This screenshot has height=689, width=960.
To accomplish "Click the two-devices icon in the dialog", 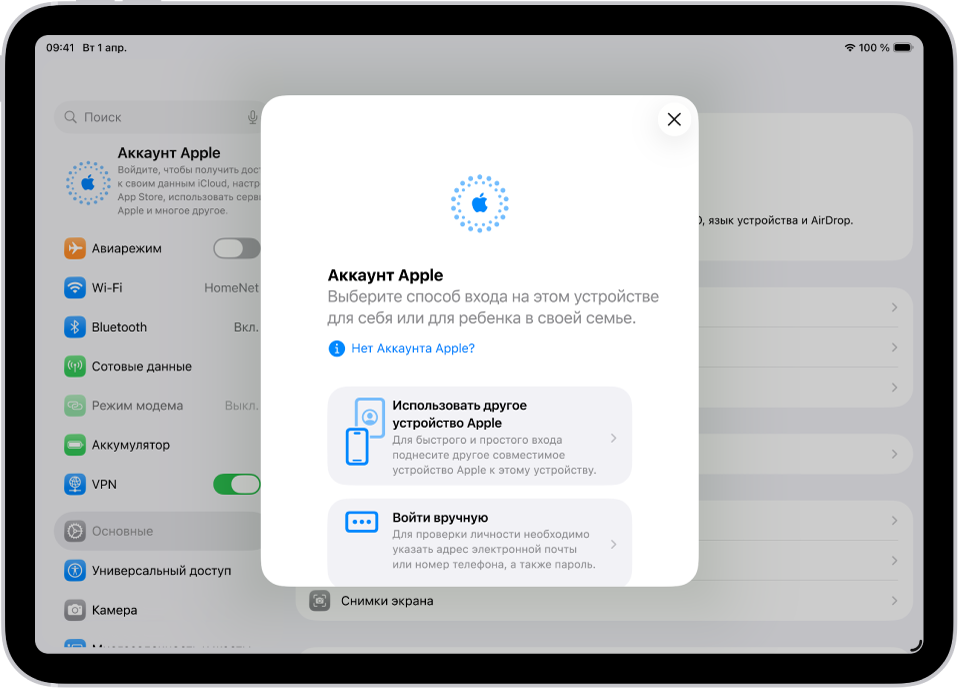I will click(x=365, y=431).
